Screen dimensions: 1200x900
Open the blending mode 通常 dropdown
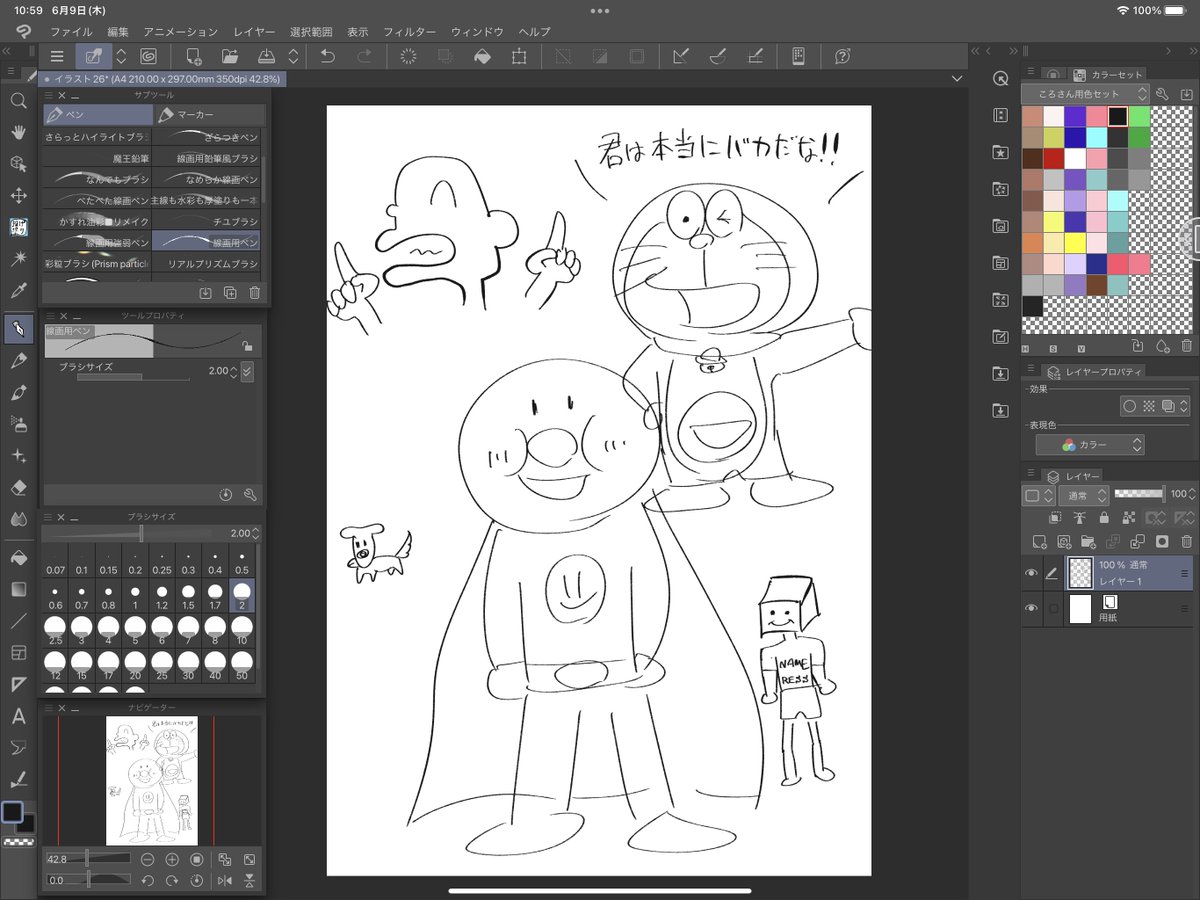[x=1084, y=494]
